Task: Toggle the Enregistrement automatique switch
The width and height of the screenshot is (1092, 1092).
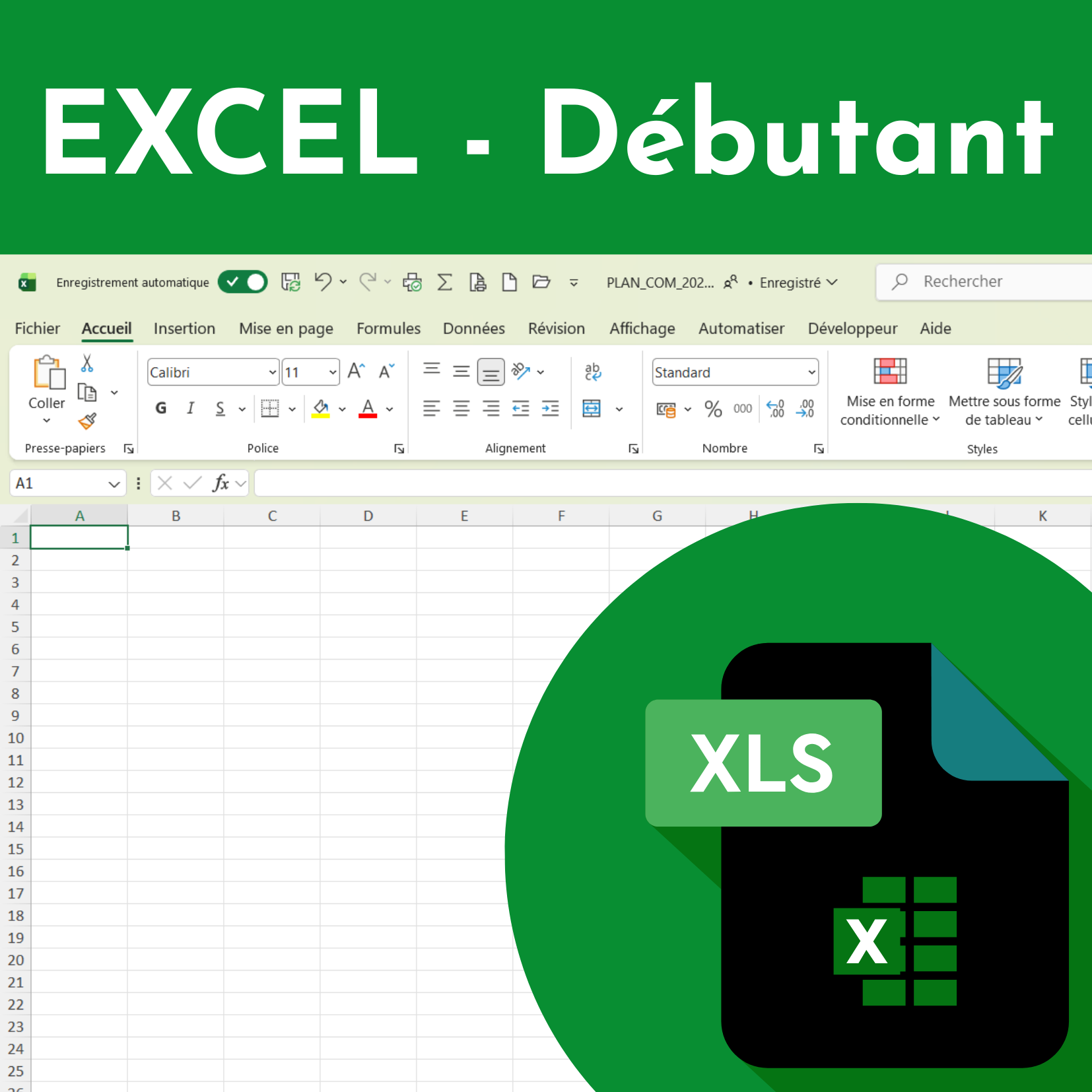Action: [x=242, y=282]
